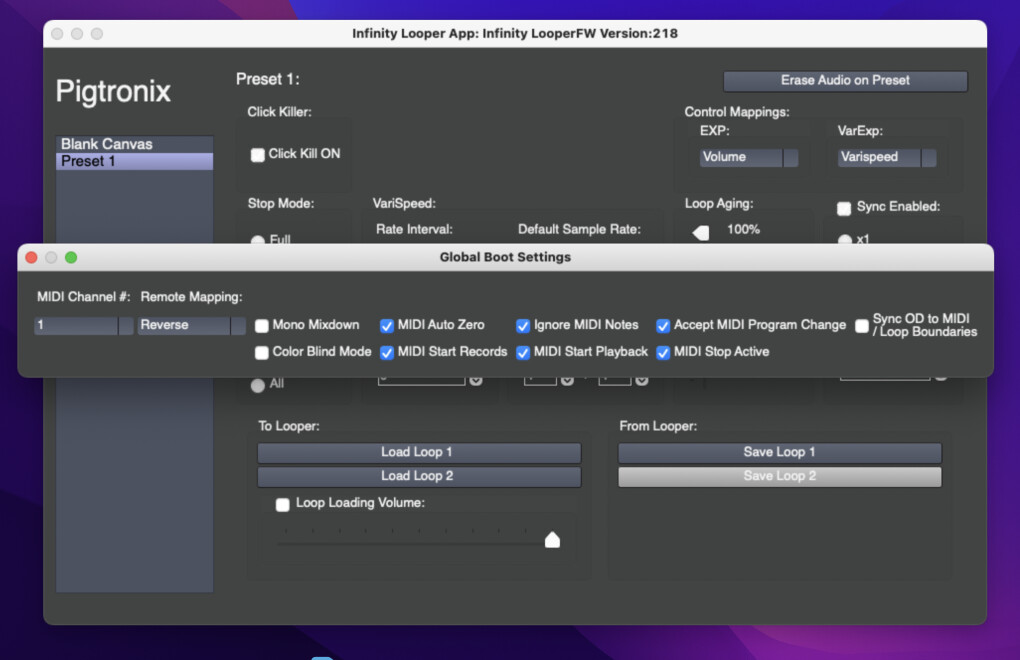
Task: Enable Sync OD to MIDI / Loop Boundaries
Action: pos(862,326)
